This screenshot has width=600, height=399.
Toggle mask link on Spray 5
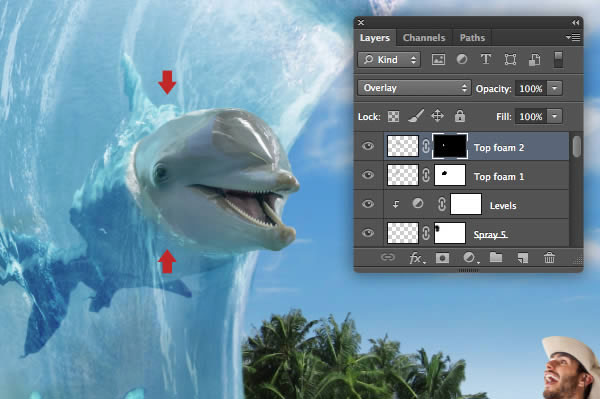click(x=426, y=233)
